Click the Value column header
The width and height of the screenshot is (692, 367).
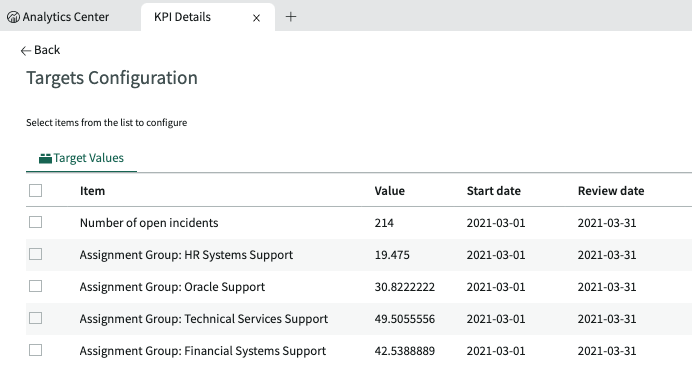click(390, 191)
